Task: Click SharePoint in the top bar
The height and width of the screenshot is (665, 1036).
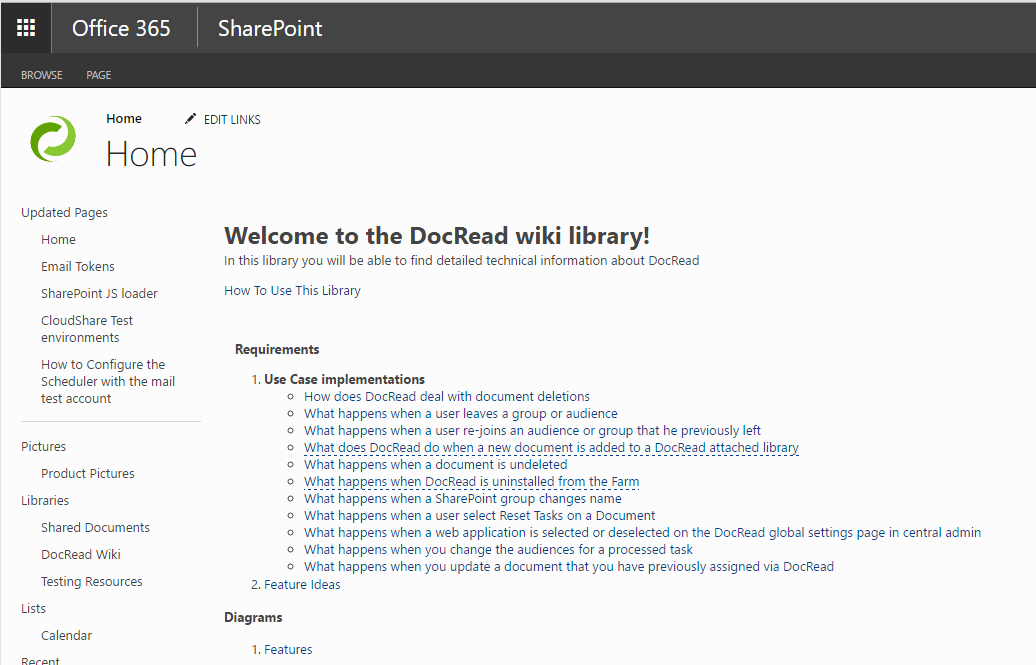Action: (x=270, y=28)
